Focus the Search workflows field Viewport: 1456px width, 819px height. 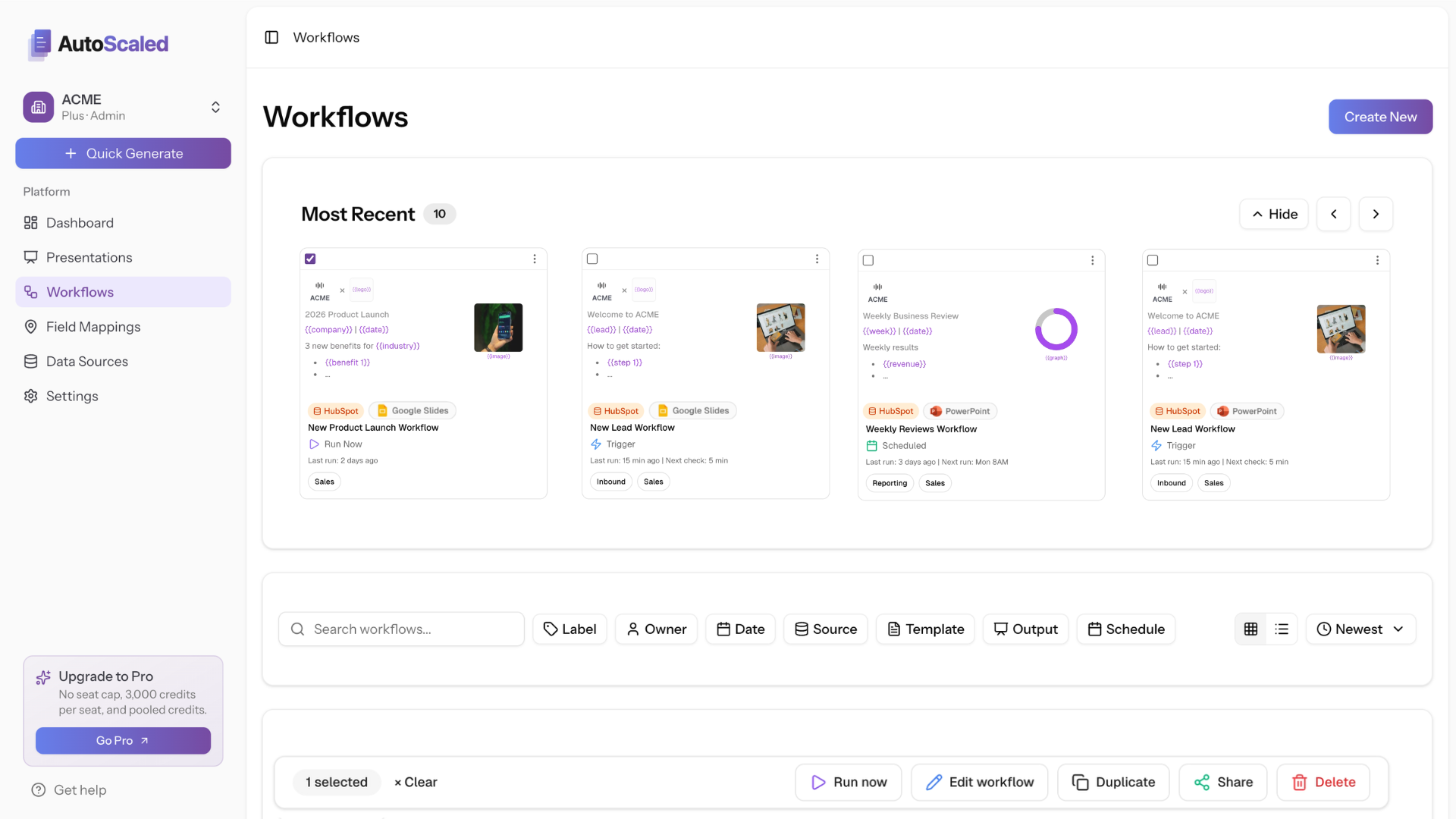(x=401, y=629)
